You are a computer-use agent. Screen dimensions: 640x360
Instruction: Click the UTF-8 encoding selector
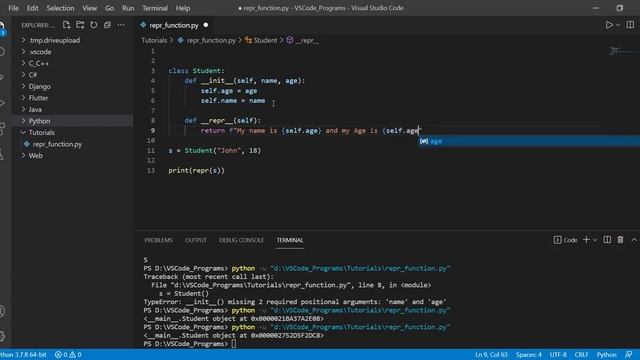tap(558, 355)
